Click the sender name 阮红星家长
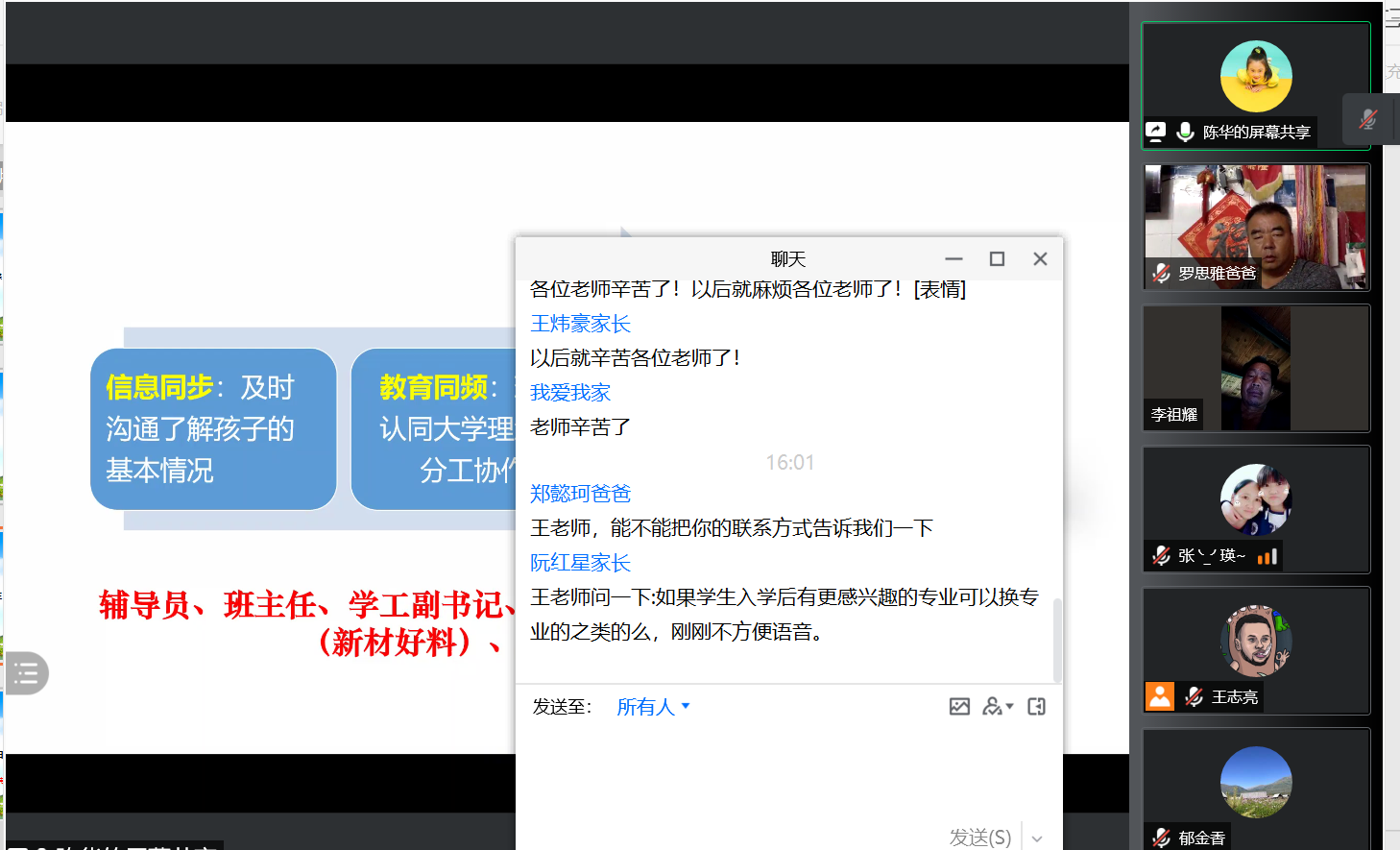 (580, 563)
